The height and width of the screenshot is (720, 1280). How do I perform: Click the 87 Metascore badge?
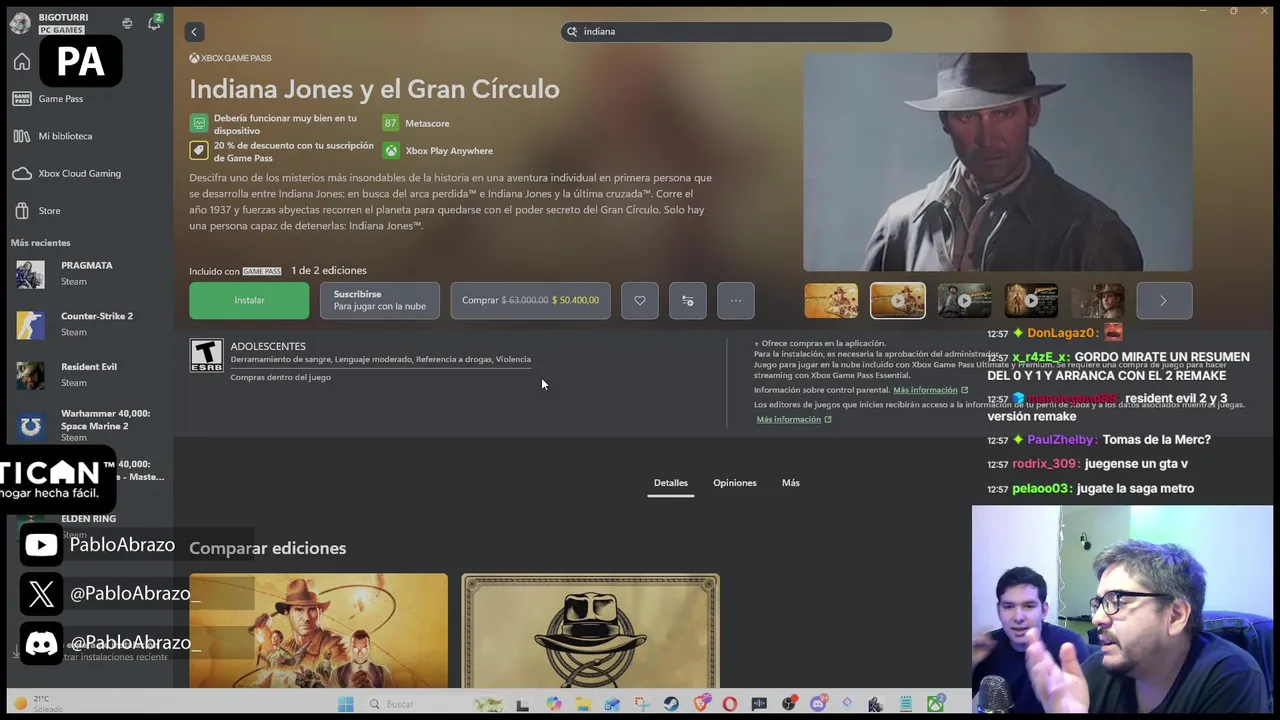[390, 123]
